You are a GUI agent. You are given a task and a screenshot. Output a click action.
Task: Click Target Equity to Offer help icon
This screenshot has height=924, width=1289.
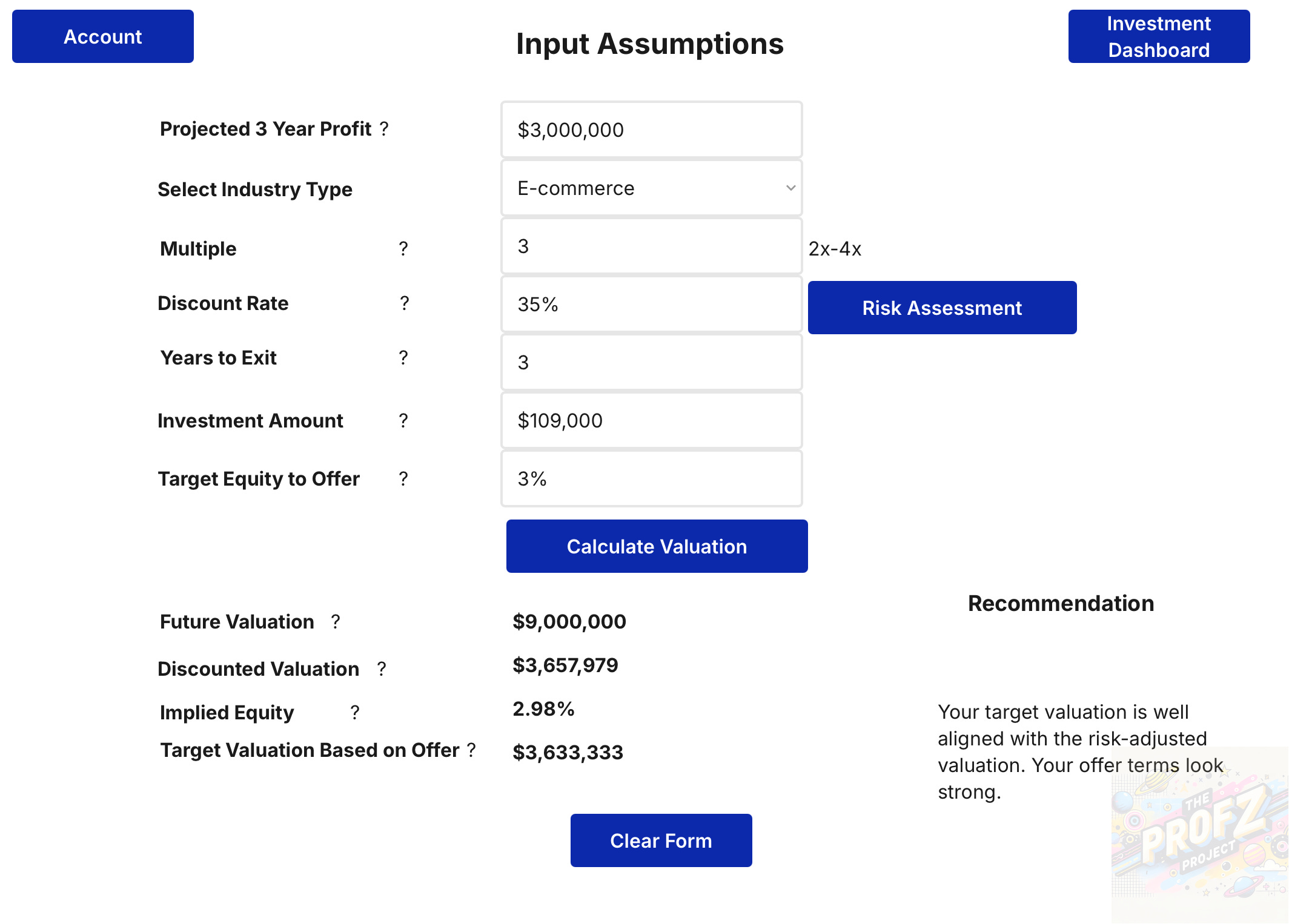click(x=403, y=478)
